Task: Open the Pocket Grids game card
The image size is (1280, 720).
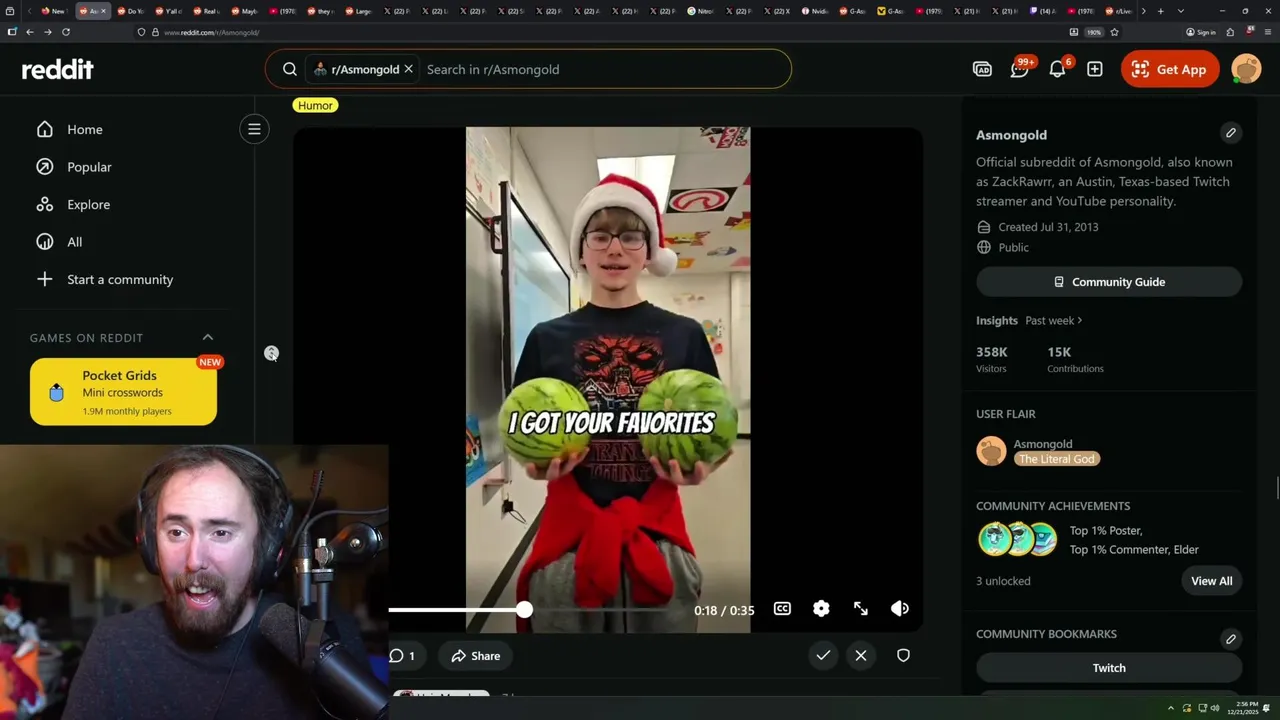Action: click(123, 392)
